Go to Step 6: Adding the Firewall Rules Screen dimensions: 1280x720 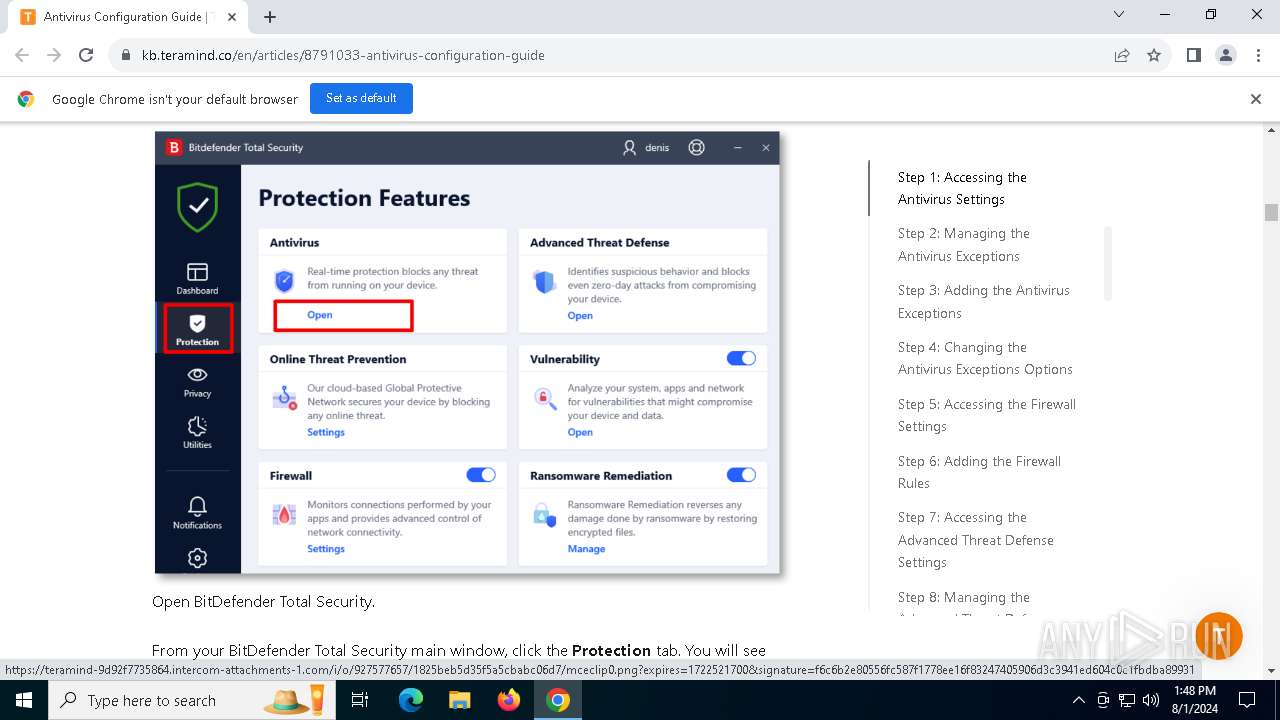click(x=979, y=472)
